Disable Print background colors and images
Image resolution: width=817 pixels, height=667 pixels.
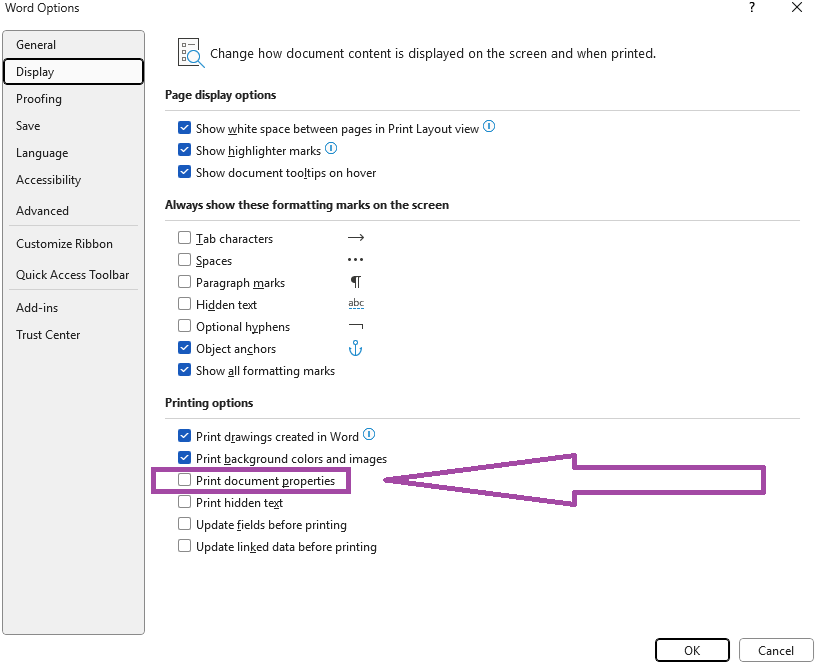coord(184,458)
